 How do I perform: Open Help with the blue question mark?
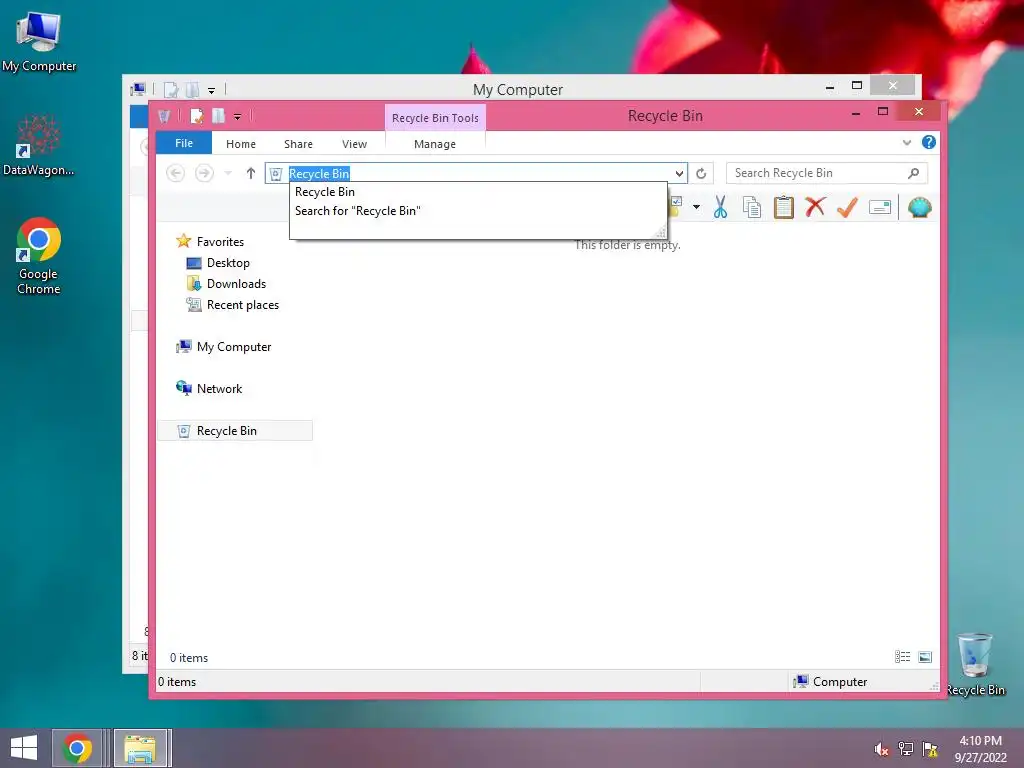coord(929,142)
